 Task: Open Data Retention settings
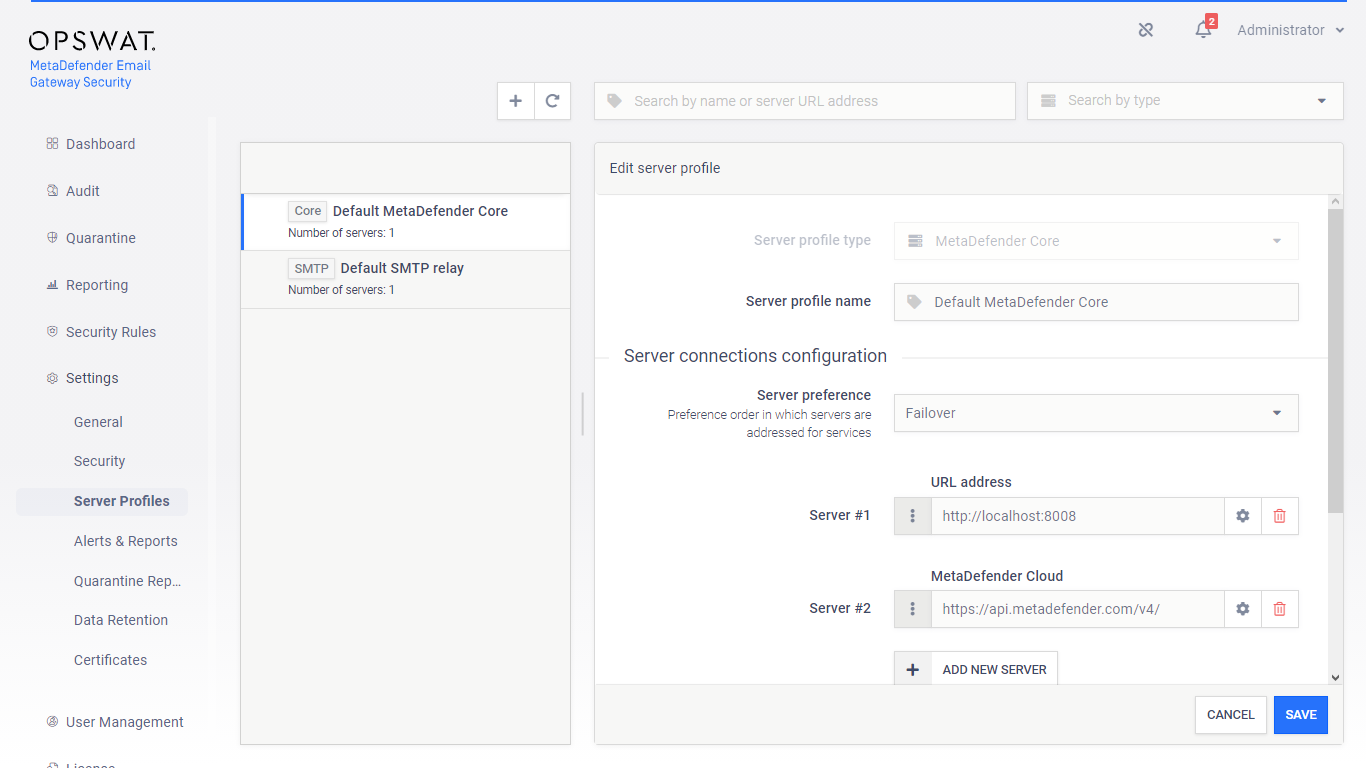click(x=121, y=620)
